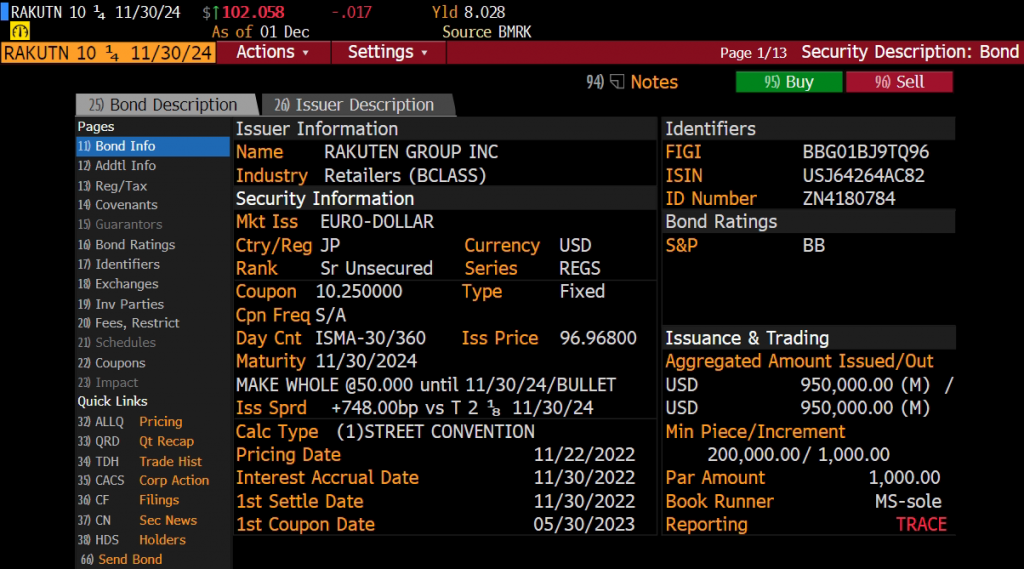Open the Reg/Tax page

click(112, 186)
